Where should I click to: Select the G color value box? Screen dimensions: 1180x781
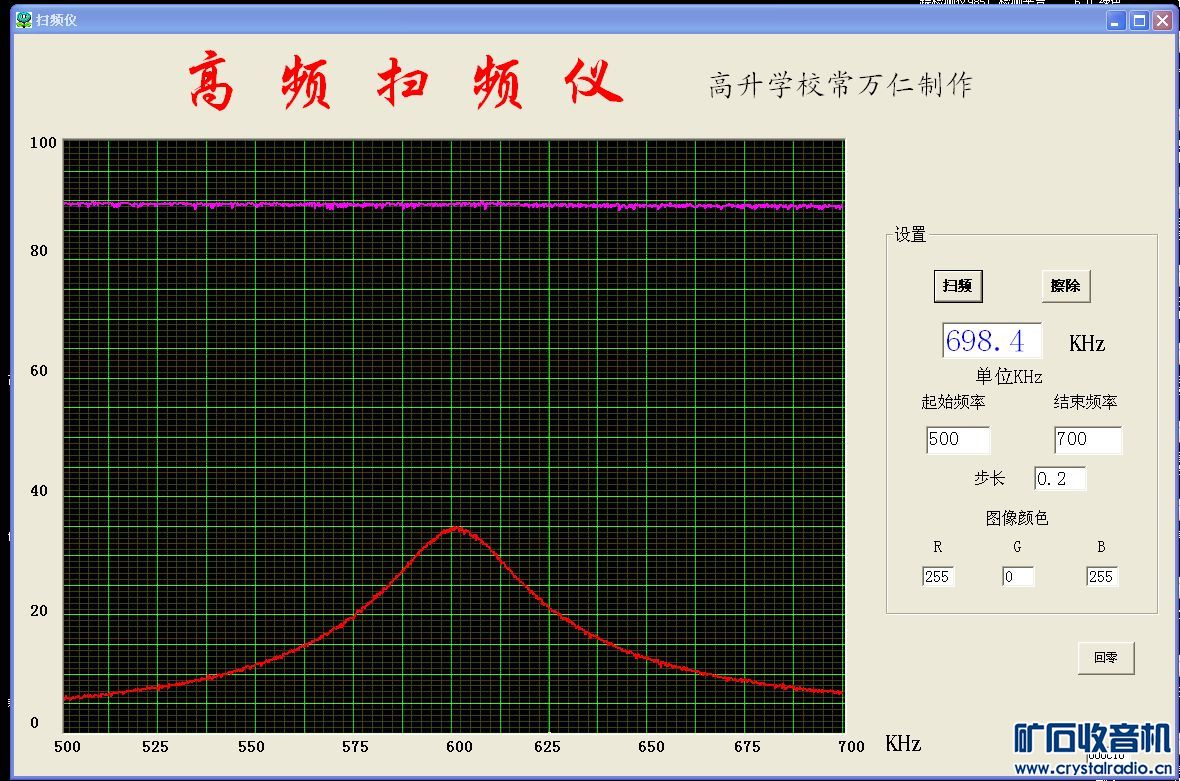(1017, 577)
